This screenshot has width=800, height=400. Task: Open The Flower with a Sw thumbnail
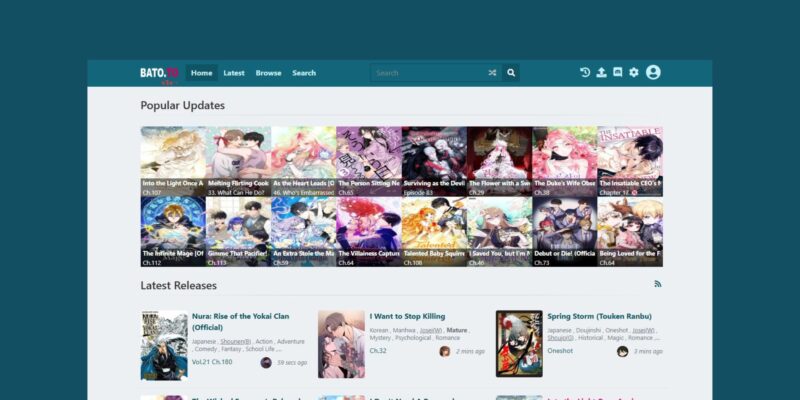click(499, 161)
